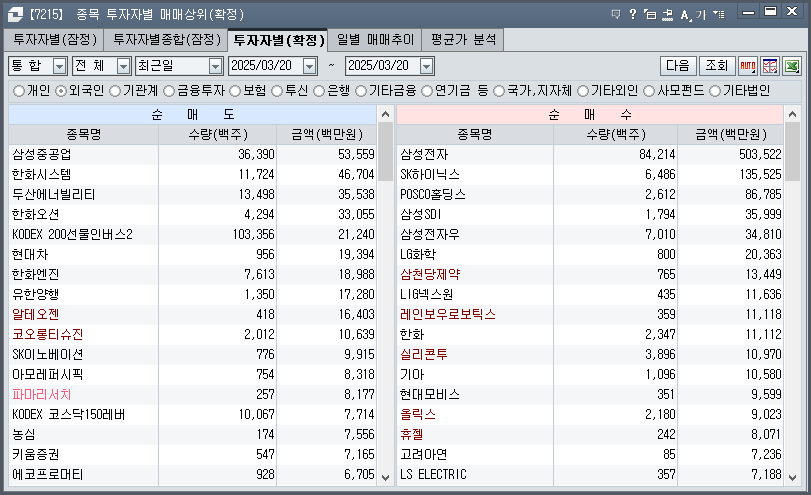Select LS ELECTRIC row

590,475
